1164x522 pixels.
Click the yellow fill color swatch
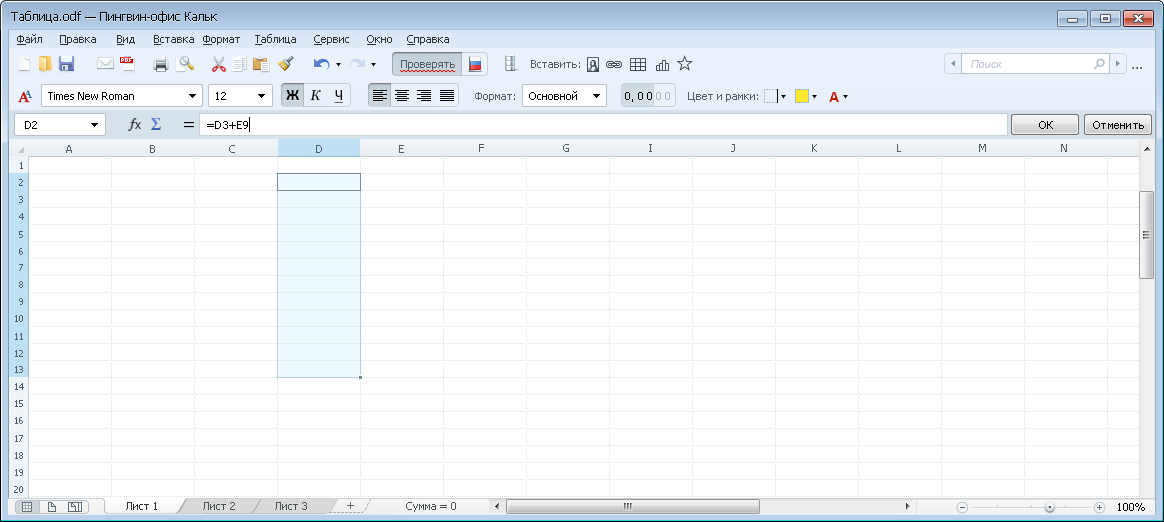coord(801,96)
